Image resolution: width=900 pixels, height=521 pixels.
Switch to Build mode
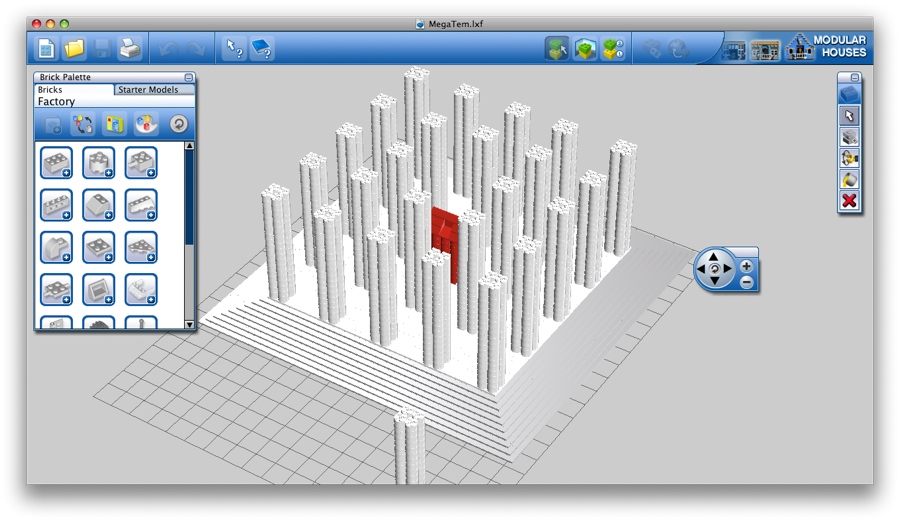coord(557,49)
